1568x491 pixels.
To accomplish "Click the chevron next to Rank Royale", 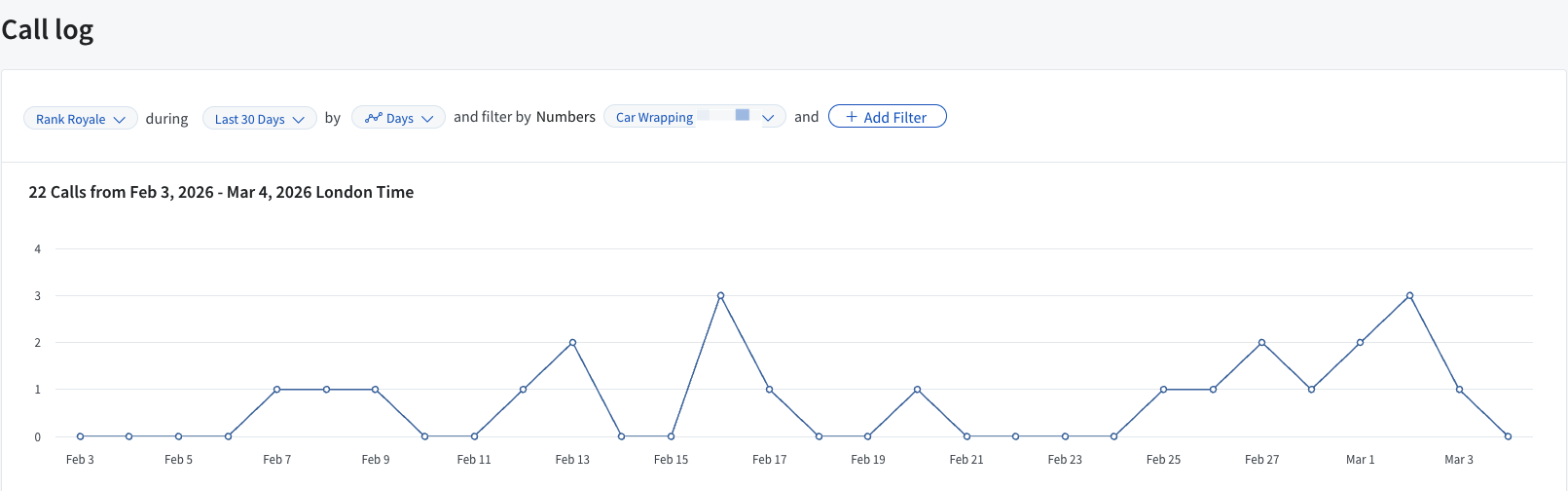I will (120, 119).
